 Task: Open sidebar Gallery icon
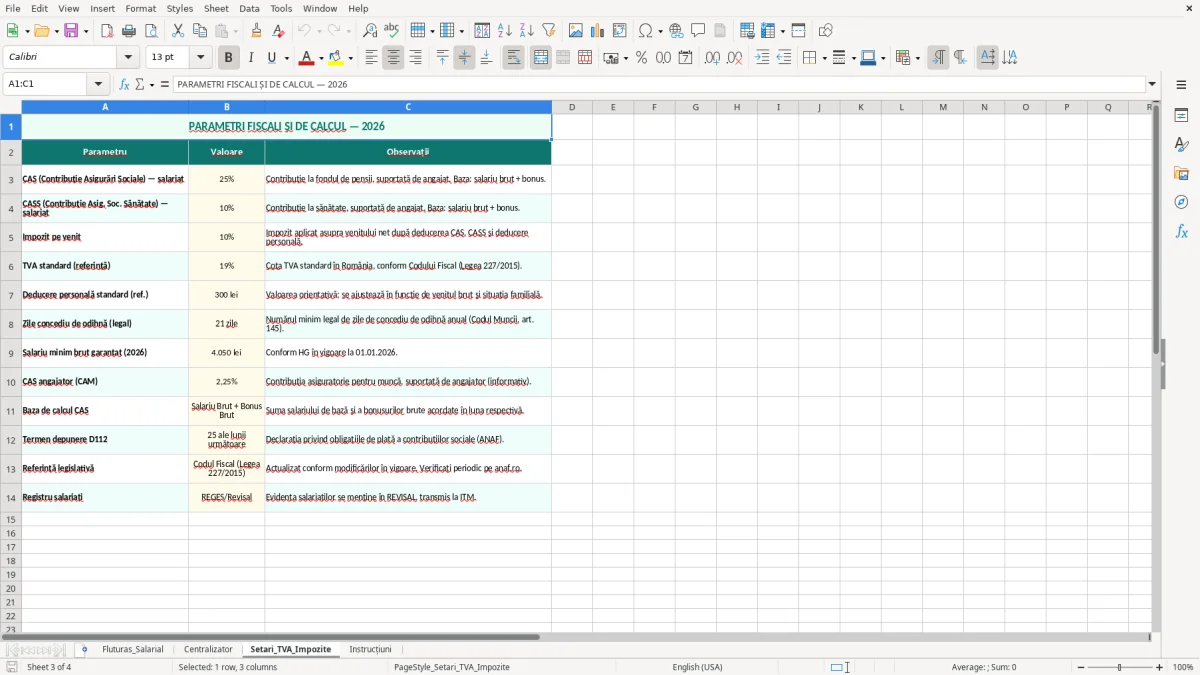tap(1181, 173)
